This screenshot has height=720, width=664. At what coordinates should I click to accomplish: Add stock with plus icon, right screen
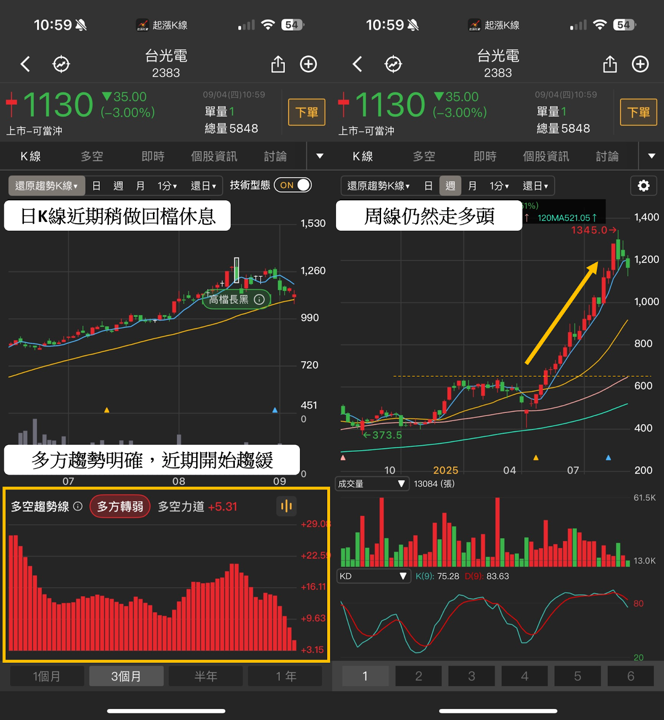point(641,64)
